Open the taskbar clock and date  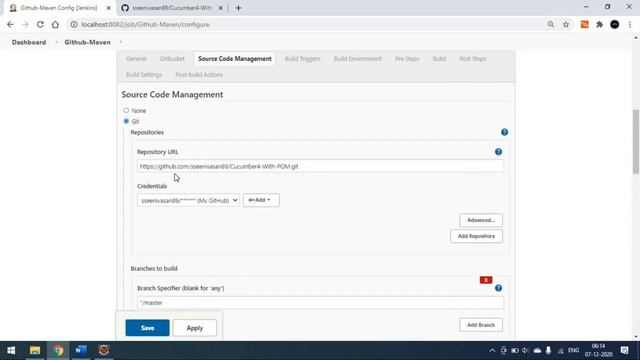pyautogui.click(x=598, y=350)
